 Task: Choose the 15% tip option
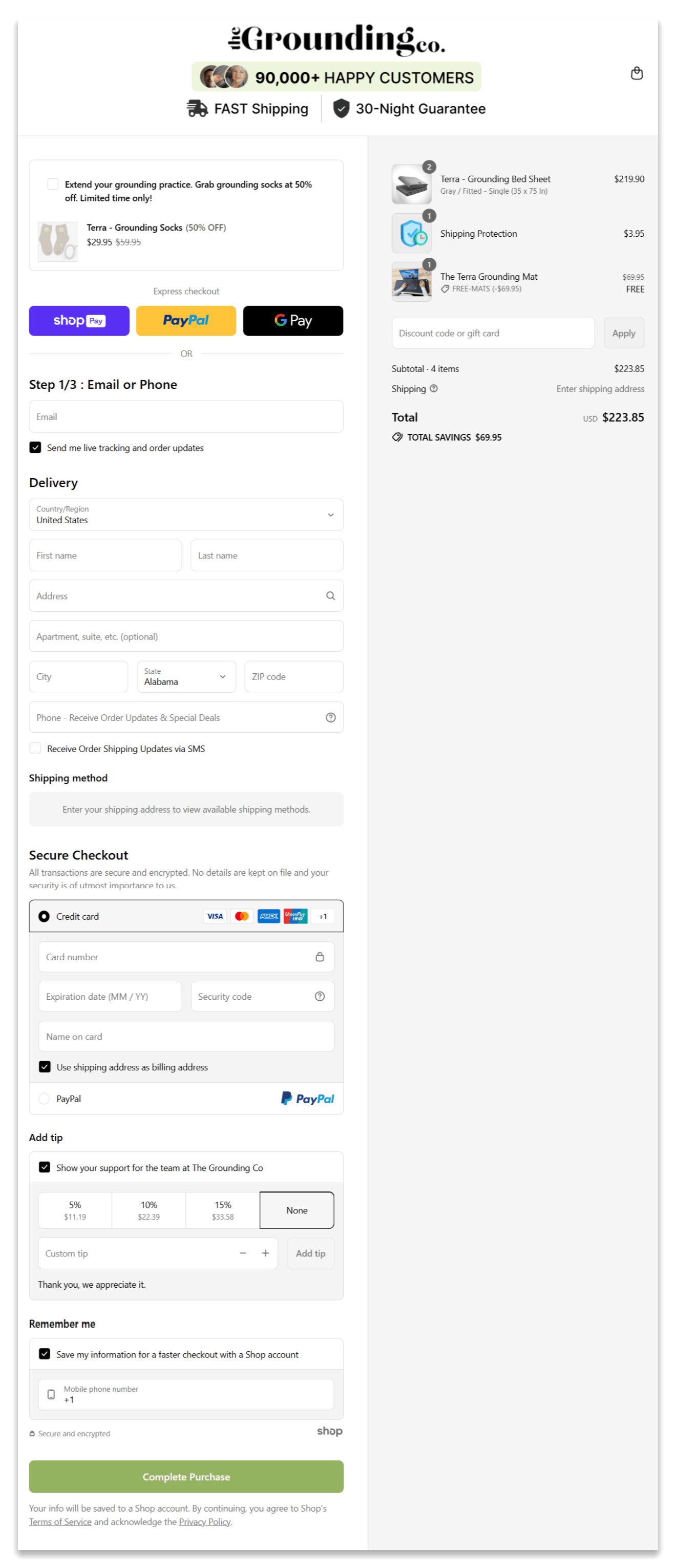pyautogui.click(x=223, y=1210)
